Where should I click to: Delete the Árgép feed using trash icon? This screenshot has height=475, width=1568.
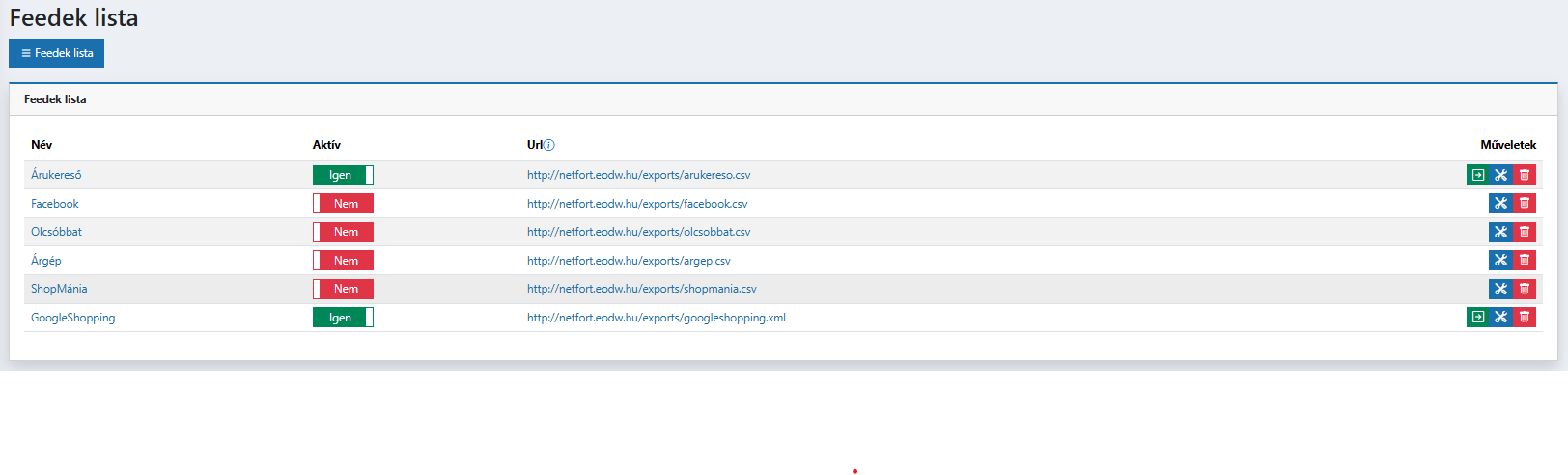coord(1525,261)
